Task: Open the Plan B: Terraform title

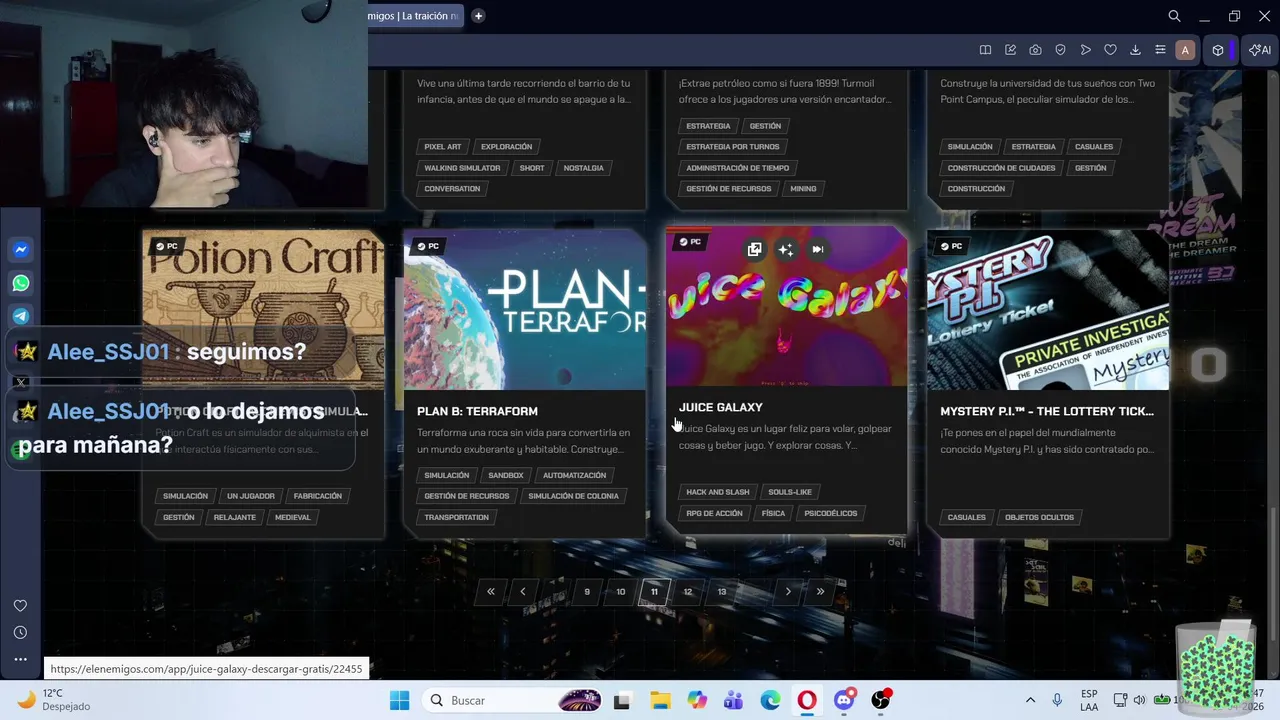Action: [477, 411]
